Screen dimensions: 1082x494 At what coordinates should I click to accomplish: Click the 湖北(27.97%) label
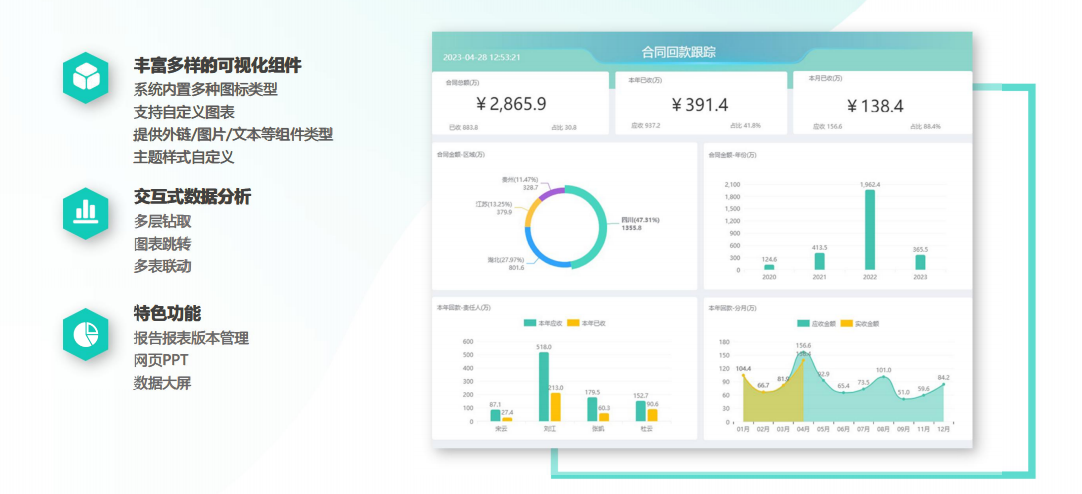pos(506,259)
